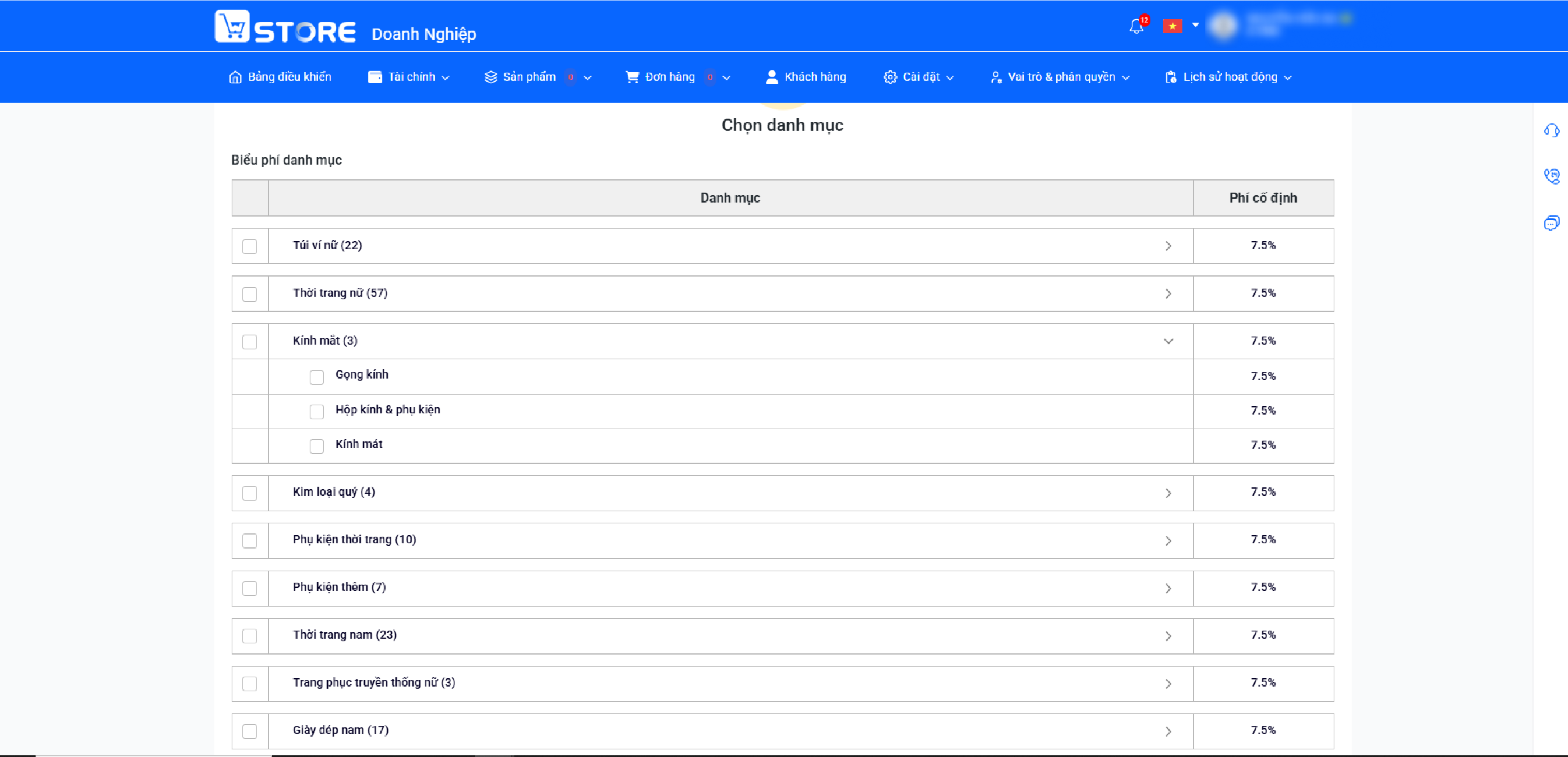Image resolution: width=1568 pixels, height=757 pixels.
Task: Tick the Túi ví nữ checkbox
Action: (x=249, y=246)
